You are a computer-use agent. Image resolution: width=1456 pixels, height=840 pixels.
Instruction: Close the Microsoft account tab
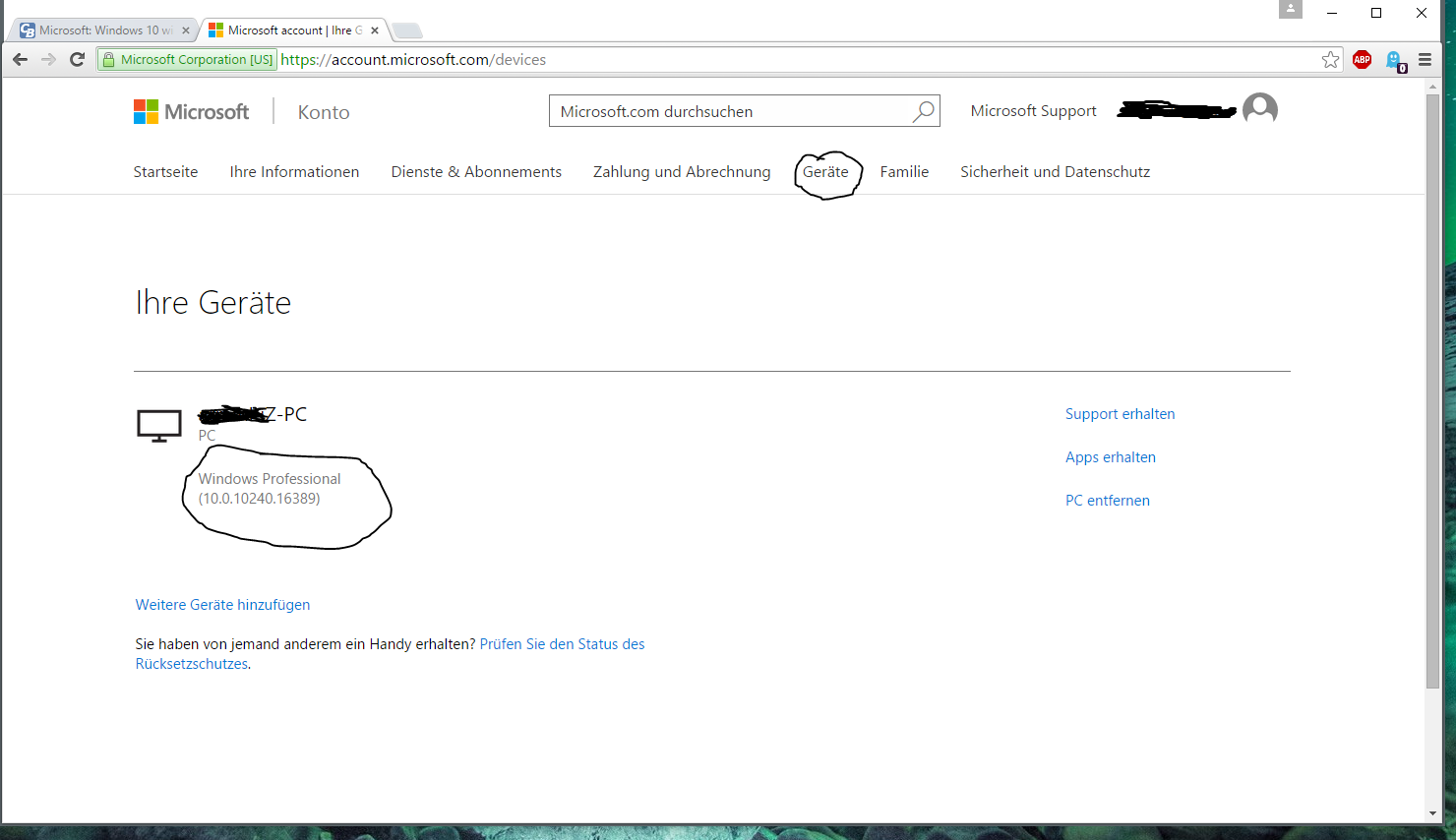375,30
